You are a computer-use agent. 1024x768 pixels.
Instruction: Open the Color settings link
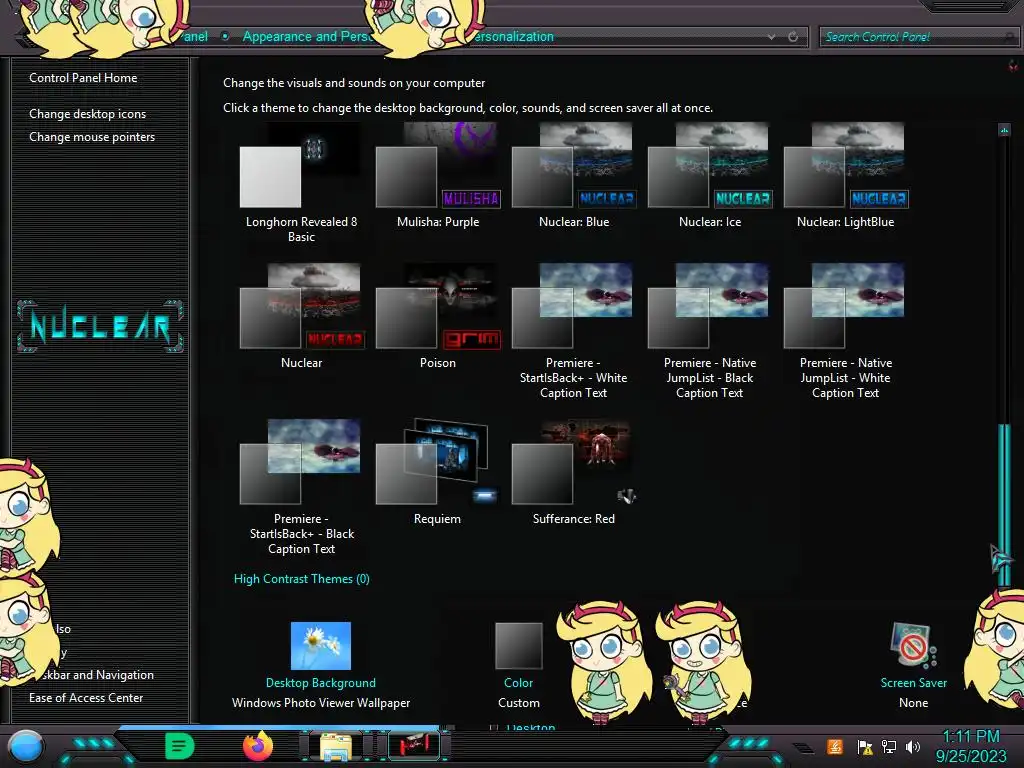pos(519,682)
